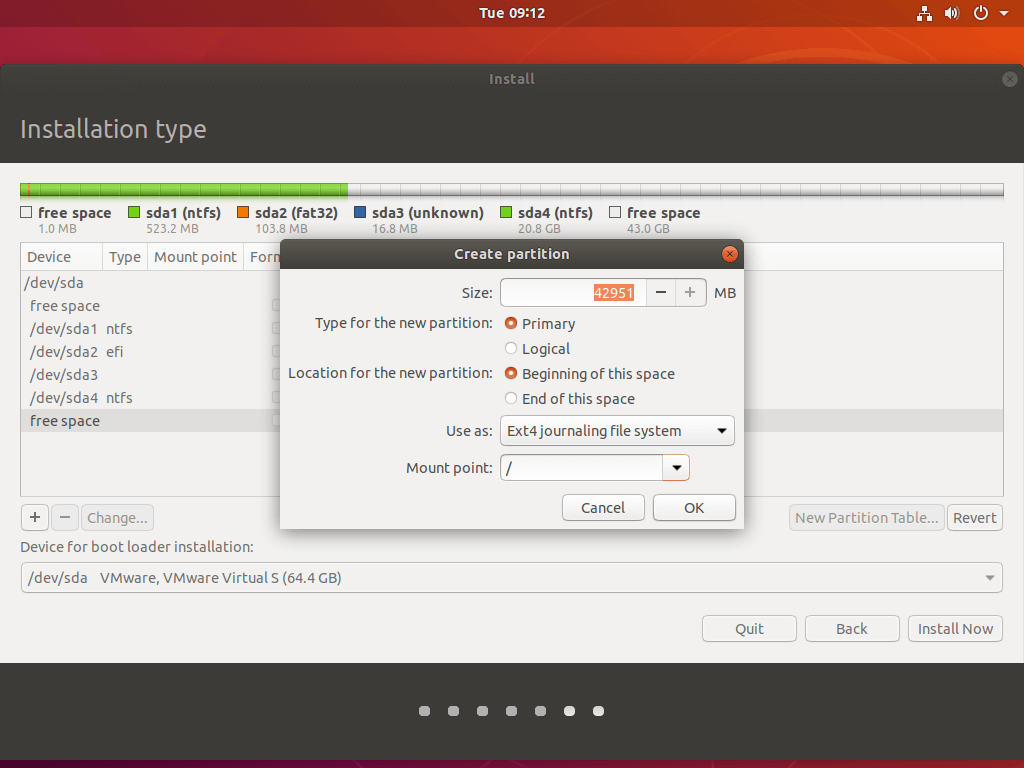
Task: Expand the Mount point dropdown arrow
Action: [676, 468]
